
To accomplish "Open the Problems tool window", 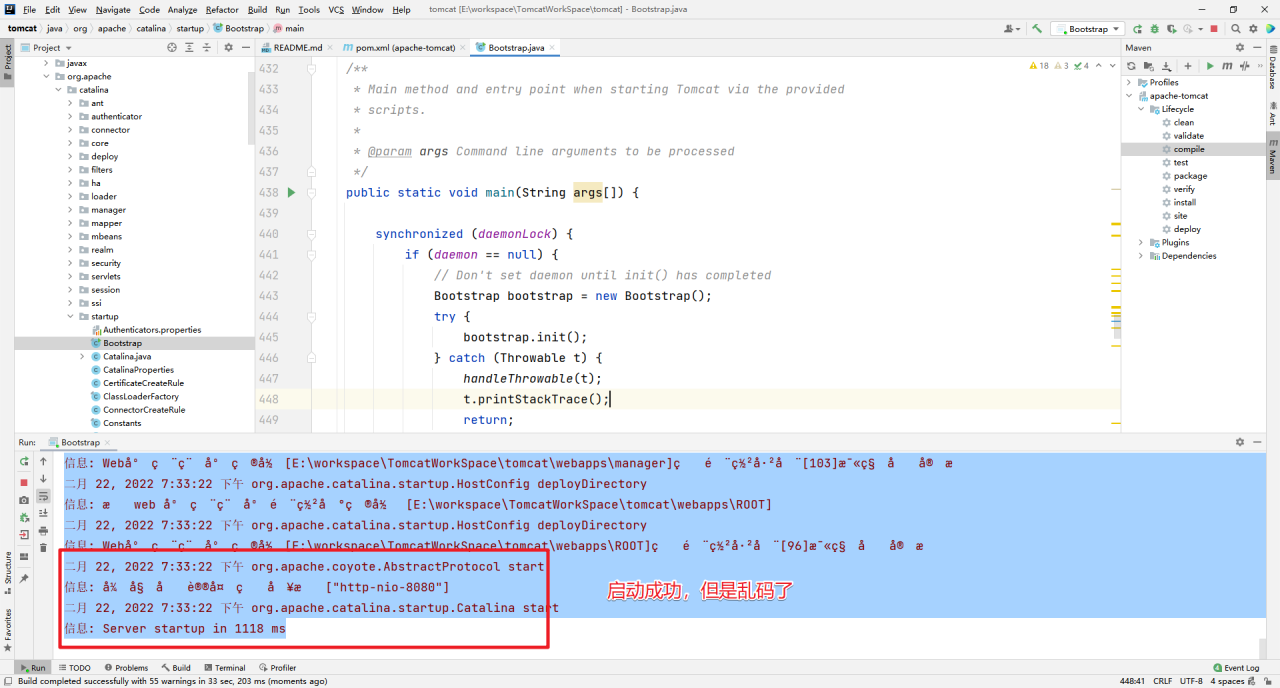I will pos(125,668).
